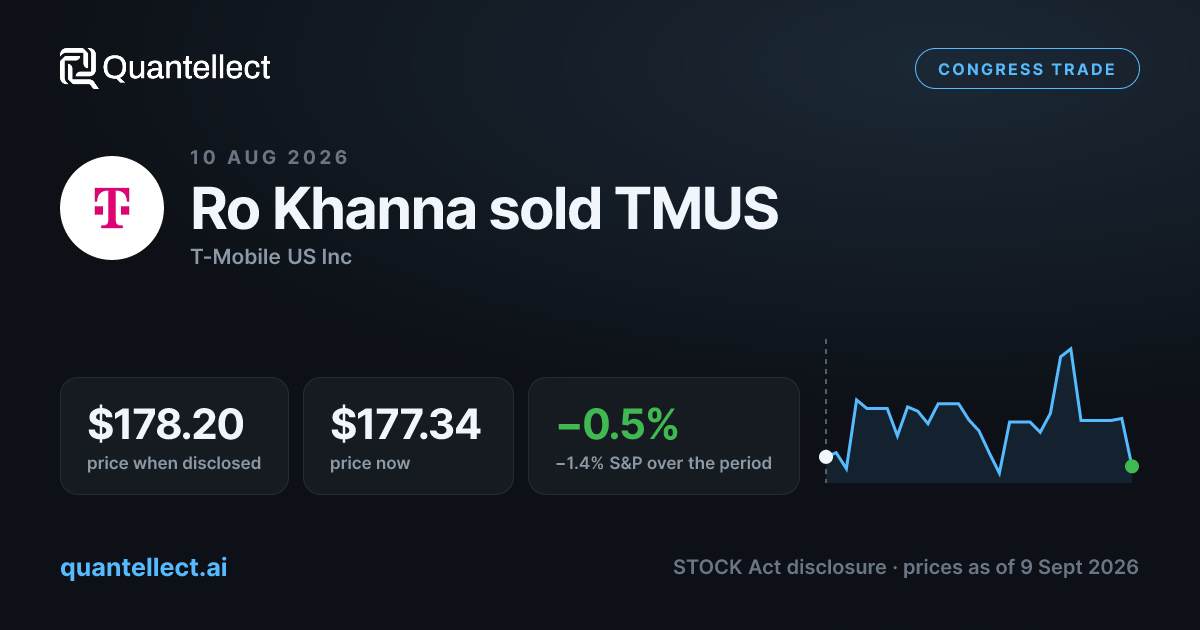Select the −0.5% performance card
This screenshot has height=630, width=1200.
click(664, 436)
